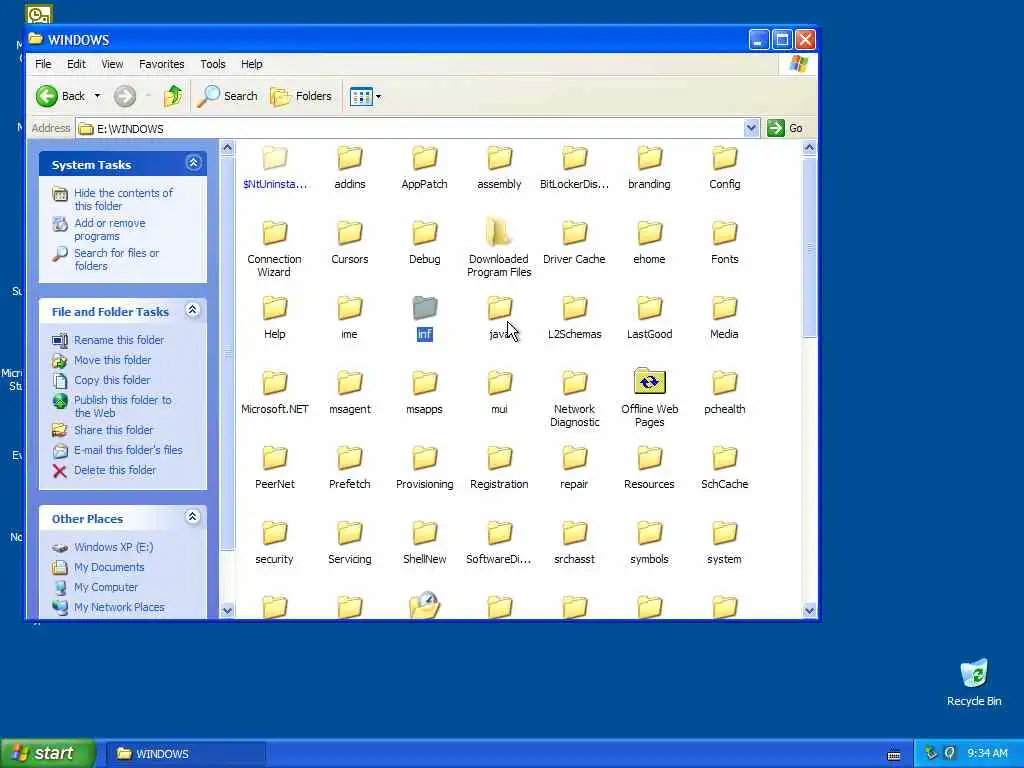Select the highlighted inf folder
The height and width of the screenshot is (768, 1024).
pyautogui.click(x=424, y=318)
